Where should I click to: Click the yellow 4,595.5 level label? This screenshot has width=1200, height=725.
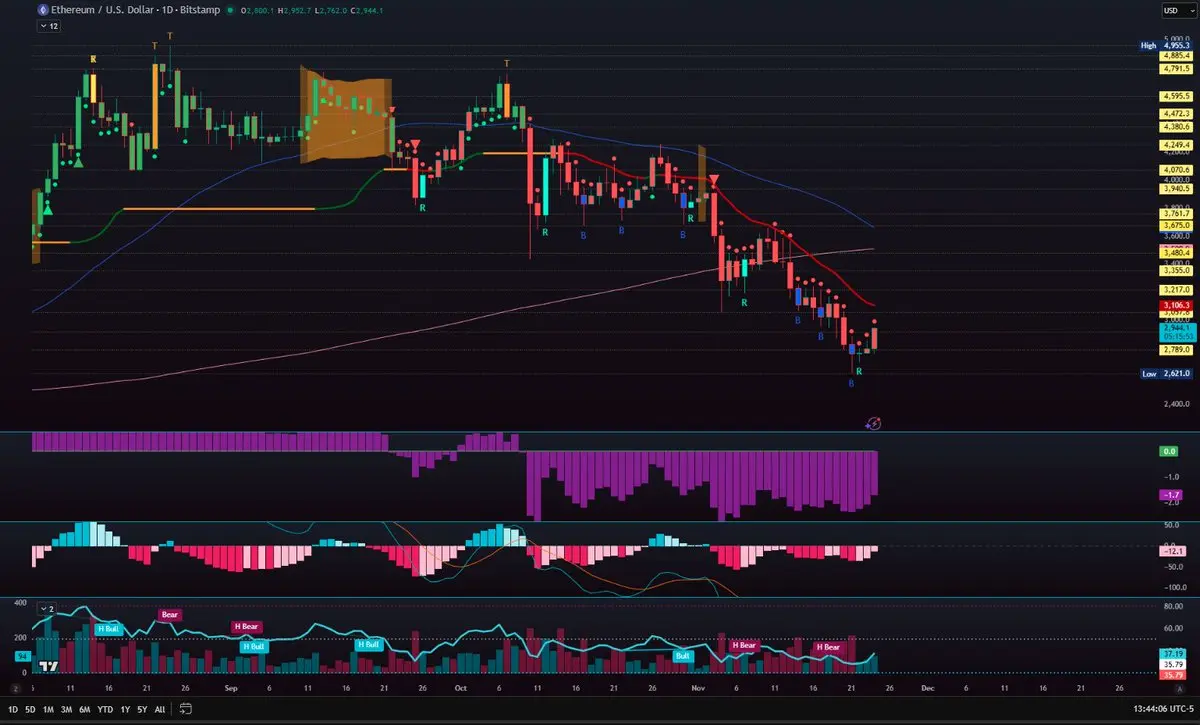pyautogui.click(x=1174, y=96)
